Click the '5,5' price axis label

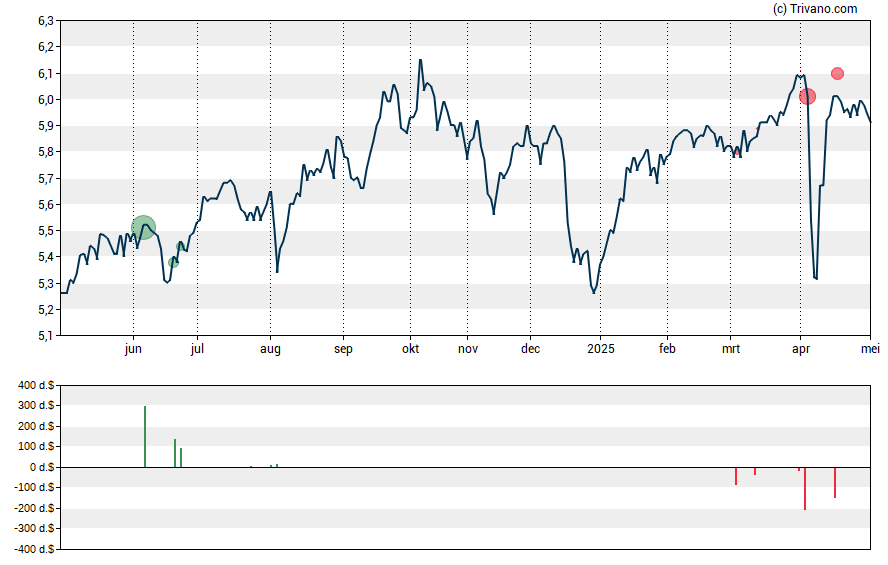[46, 230]
